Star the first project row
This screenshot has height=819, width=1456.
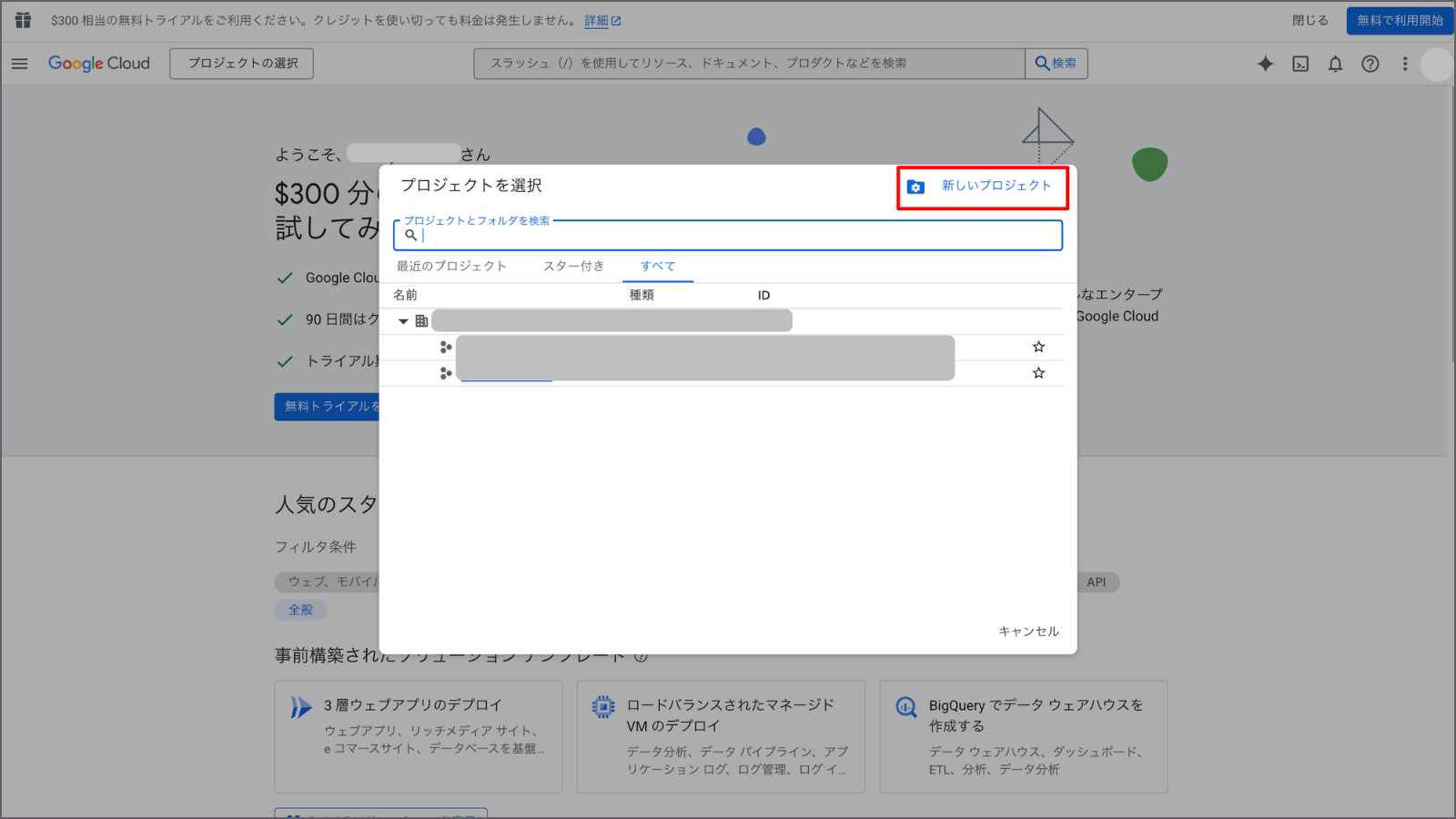coord(1038,347)
